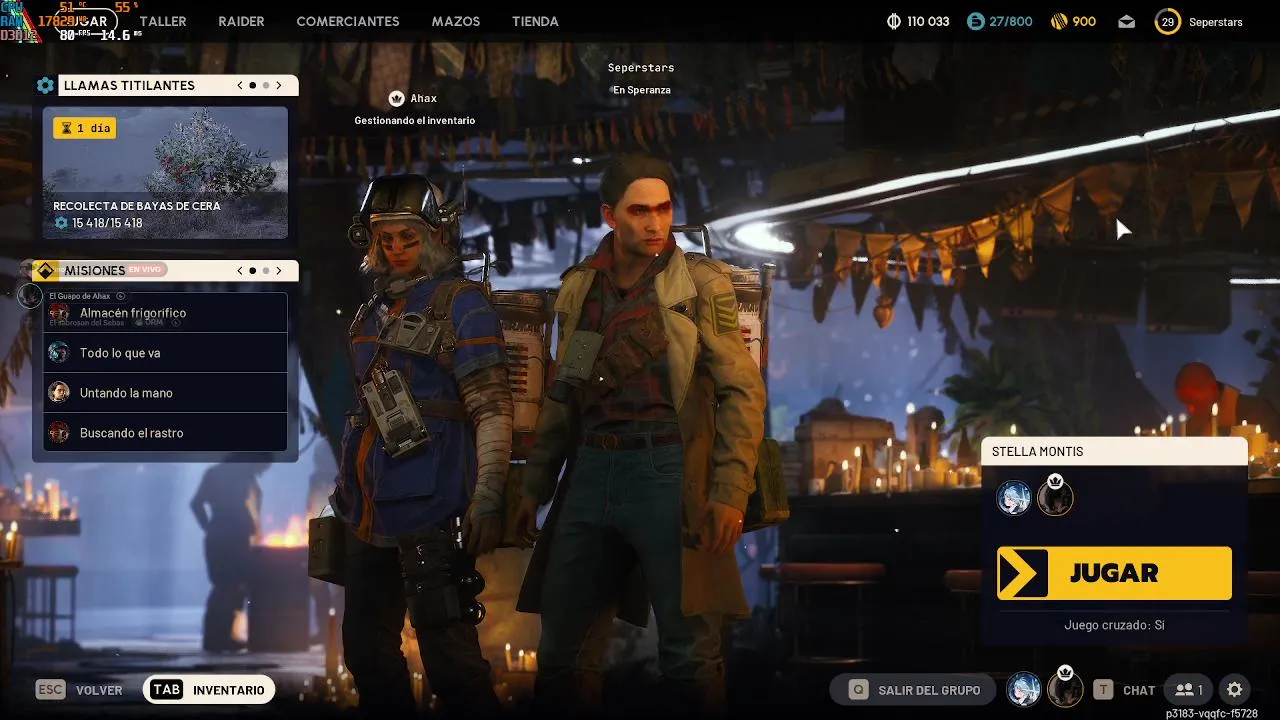Click crowned avatar in STELLA MONTIS panel

coord(1055,496)
